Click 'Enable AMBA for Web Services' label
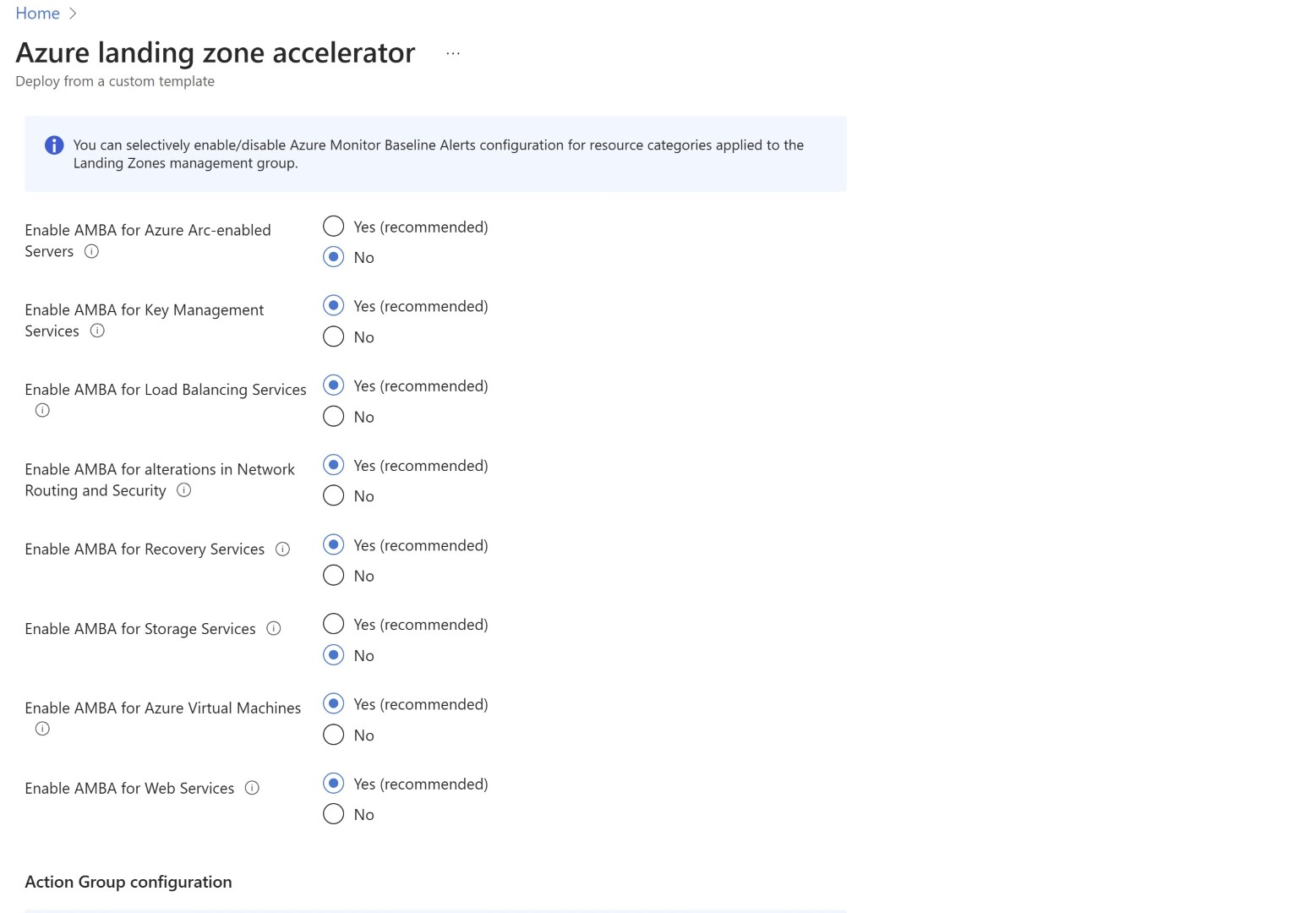1316x913 pixels. tap(129, 788)
